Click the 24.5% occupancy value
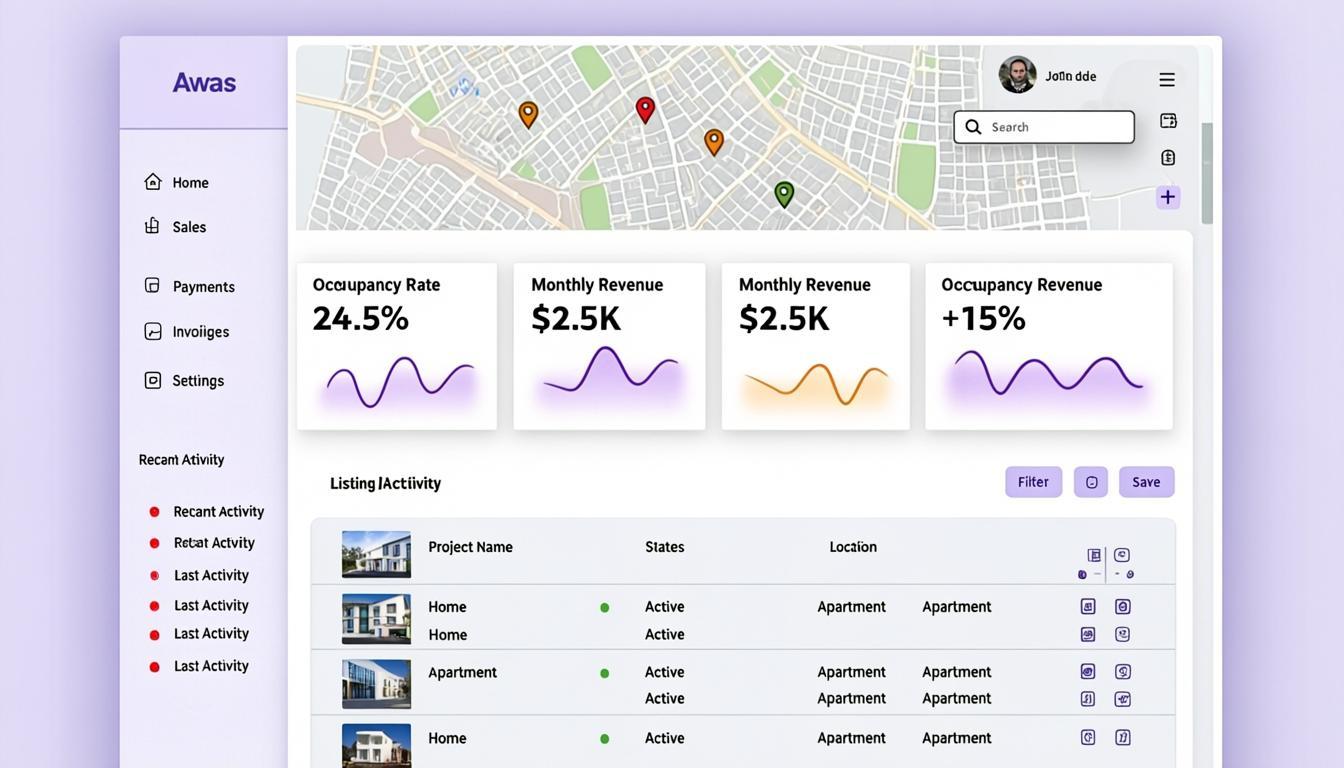This screenshot has width=1344, height=768. tap(361, 319)
